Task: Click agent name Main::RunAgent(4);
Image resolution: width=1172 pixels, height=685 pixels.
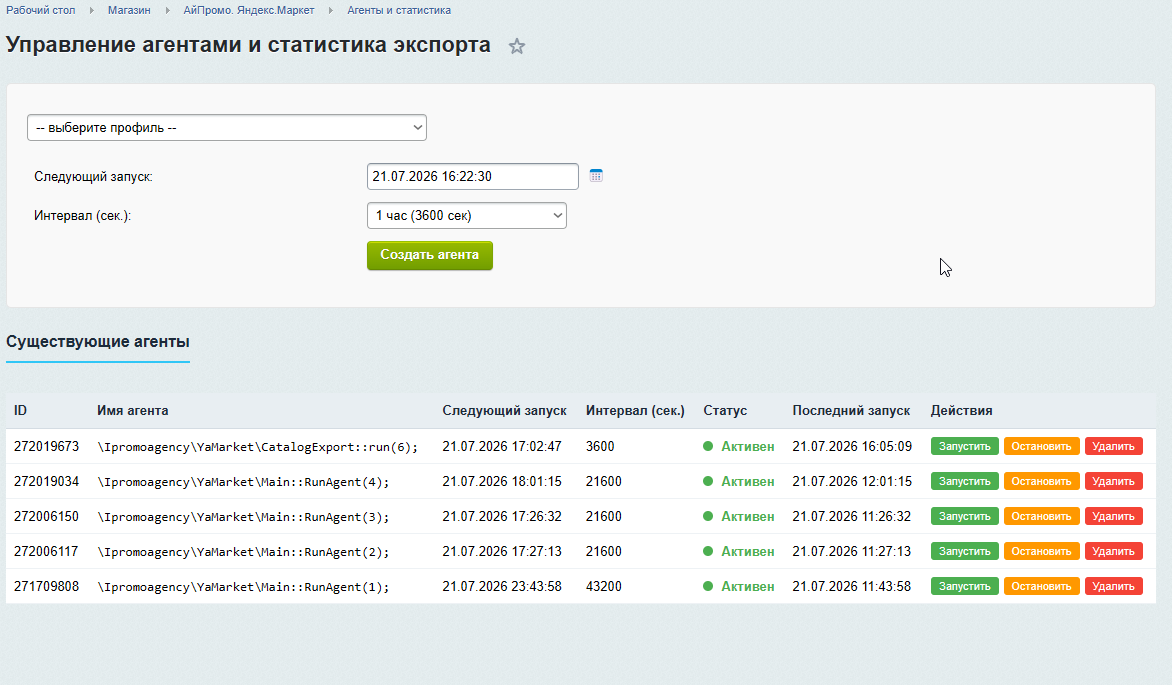Action: 244,482
